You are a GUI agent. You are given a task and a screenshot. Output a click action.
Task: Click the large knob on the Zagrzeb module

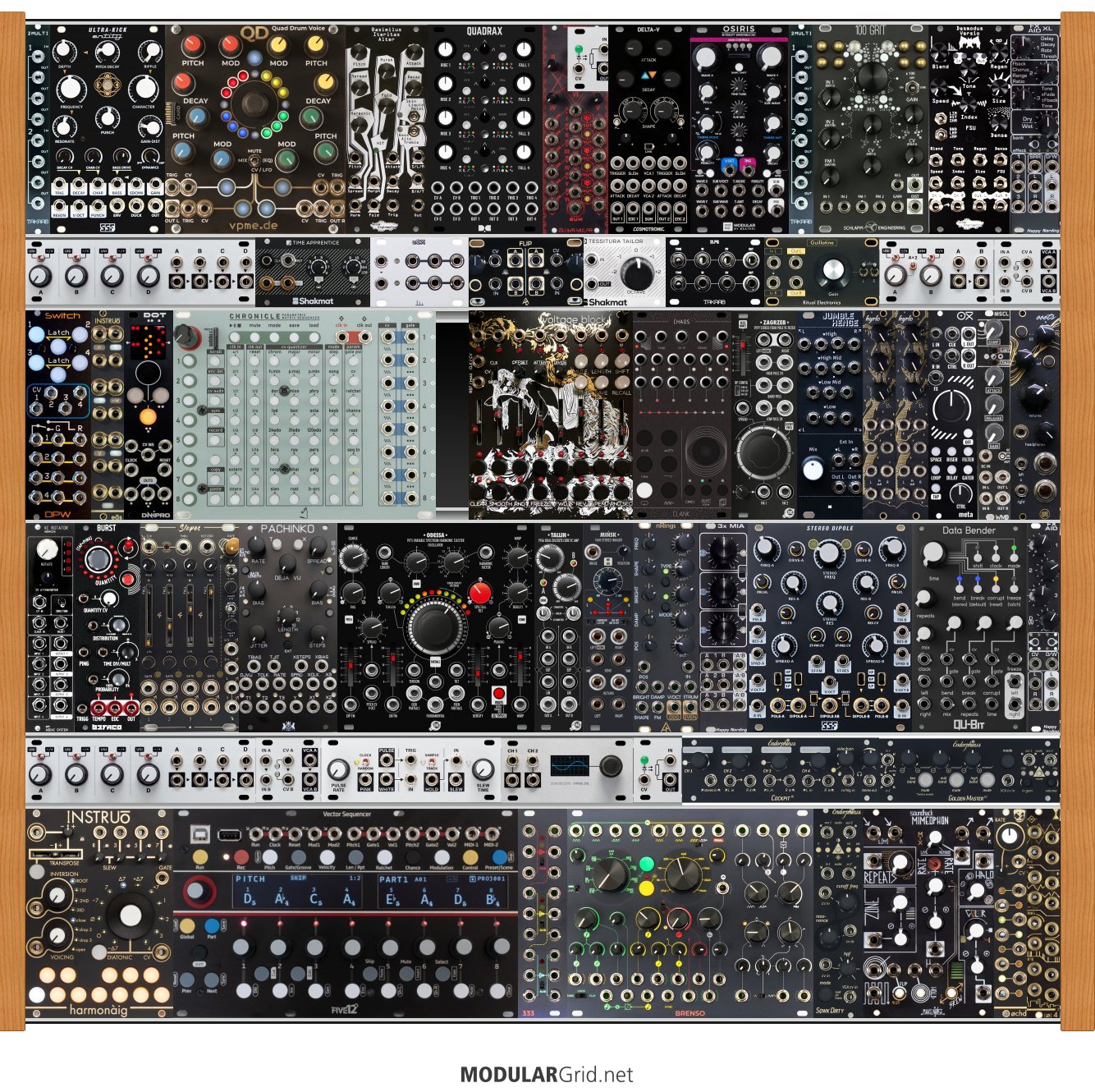(x=763, y=451)
